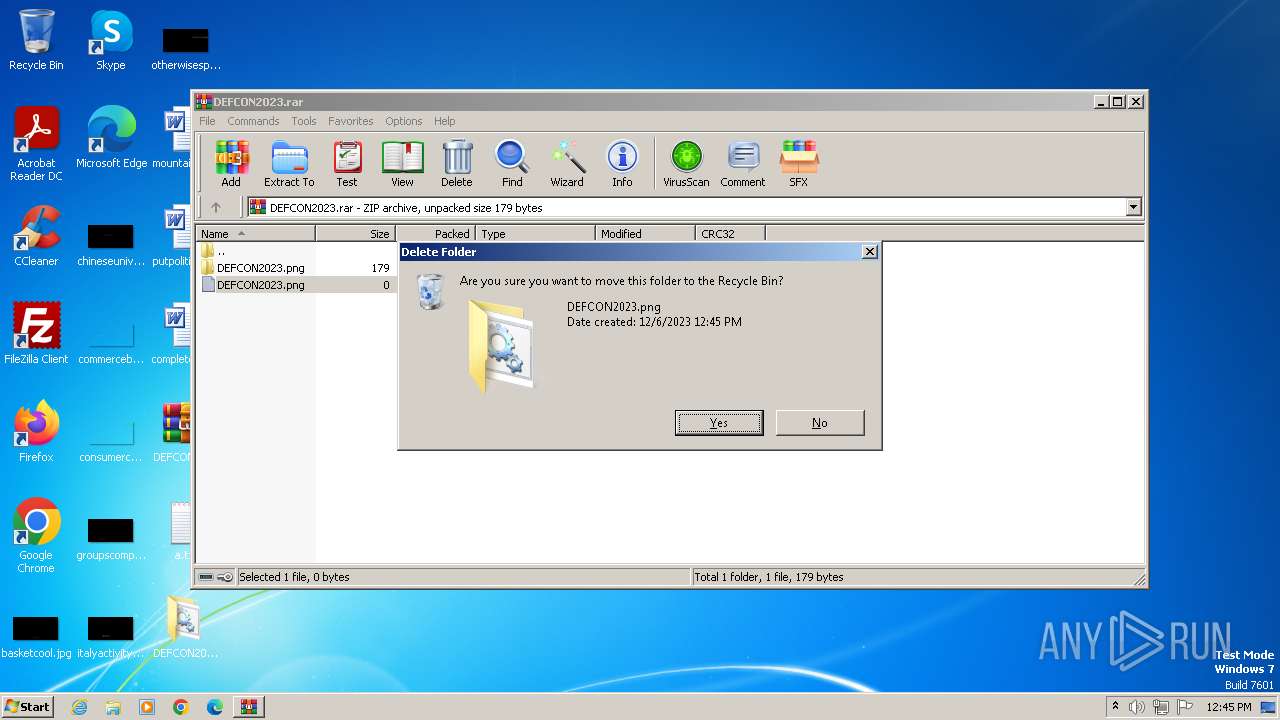
Task: Sort by Size column header
Action: pos(356,234)
